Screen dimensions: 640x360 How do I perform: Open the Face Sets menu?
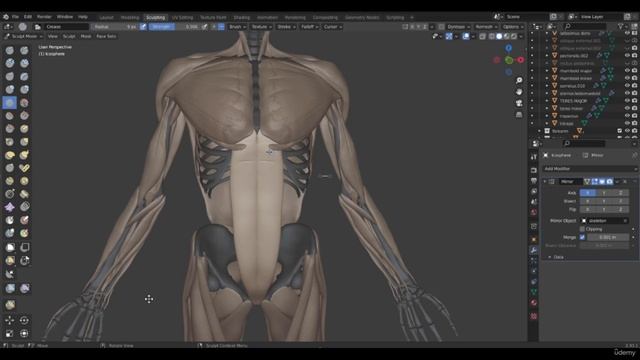pos(106,36)
